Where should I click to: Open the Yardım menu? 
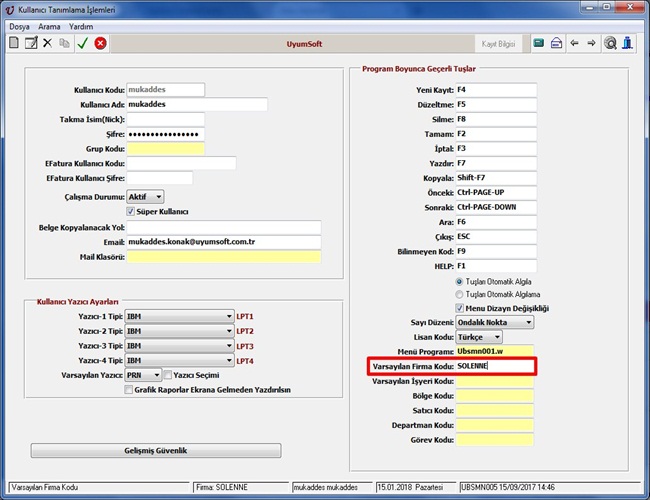coord(81,27)
